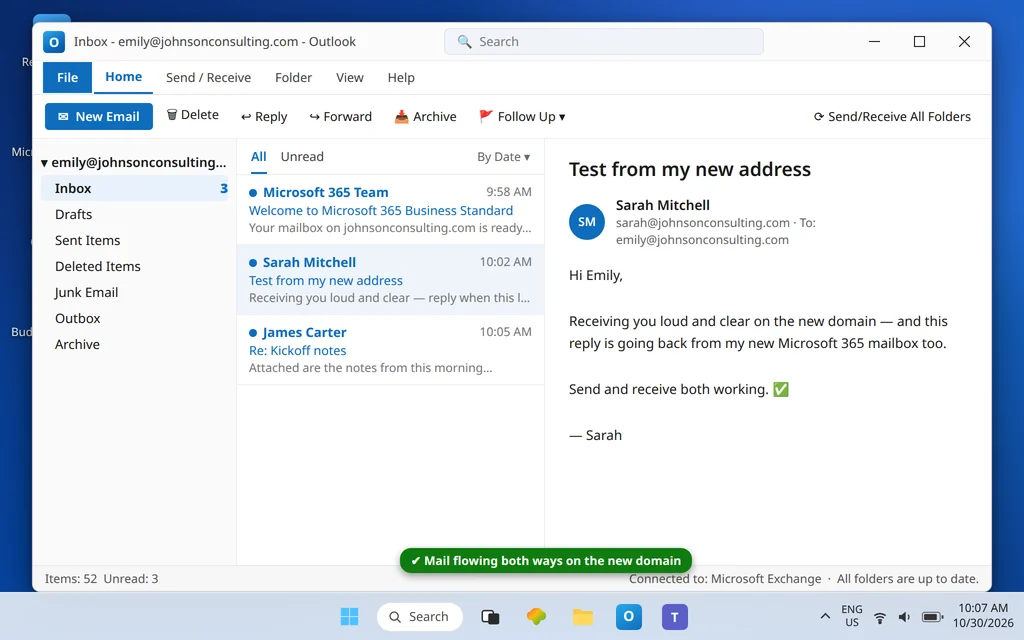
Task: Minimize the Outlook window
Action: (x=874, y=41)
